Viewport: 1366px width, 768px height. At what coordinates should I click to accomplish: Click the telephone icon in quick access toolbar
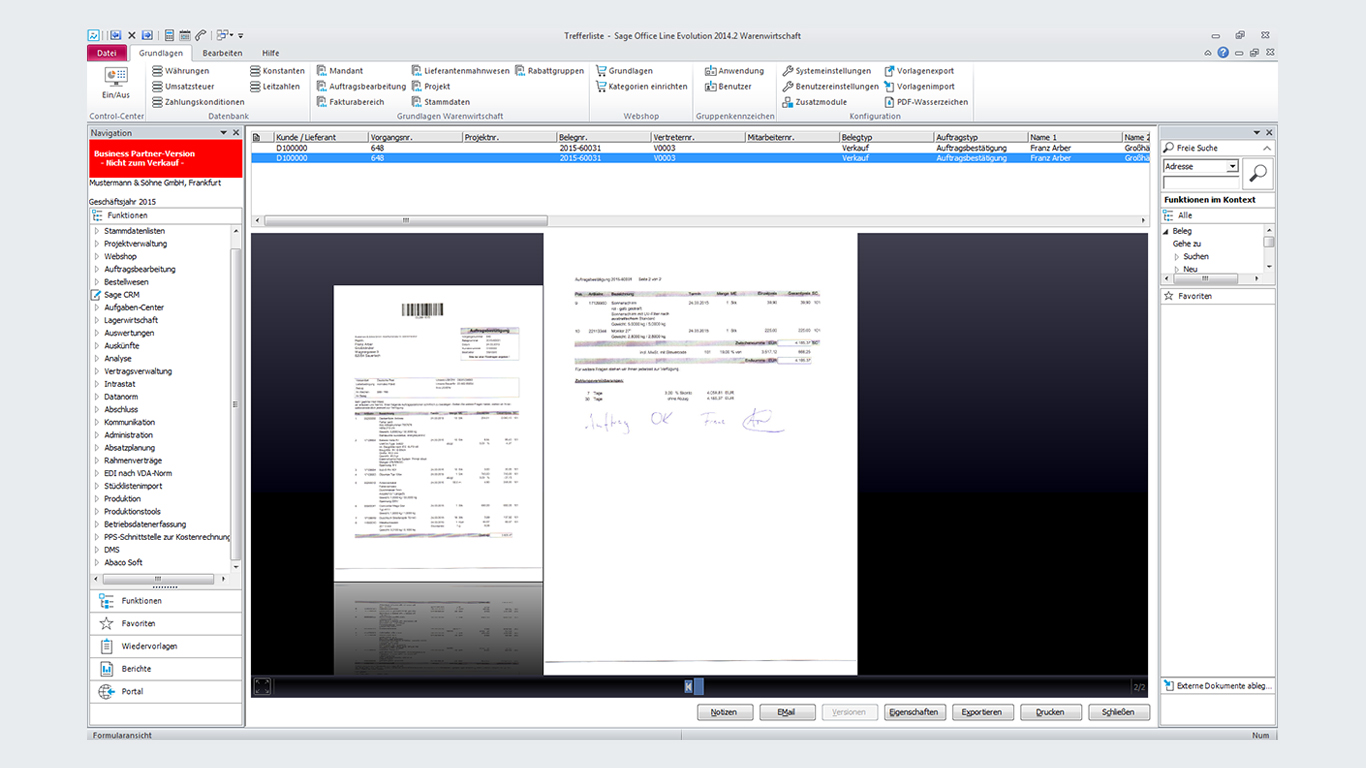coord(201,35)
